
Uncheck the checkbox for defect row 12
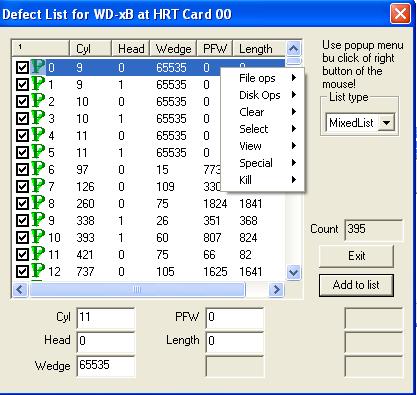[x=22, y=272]
